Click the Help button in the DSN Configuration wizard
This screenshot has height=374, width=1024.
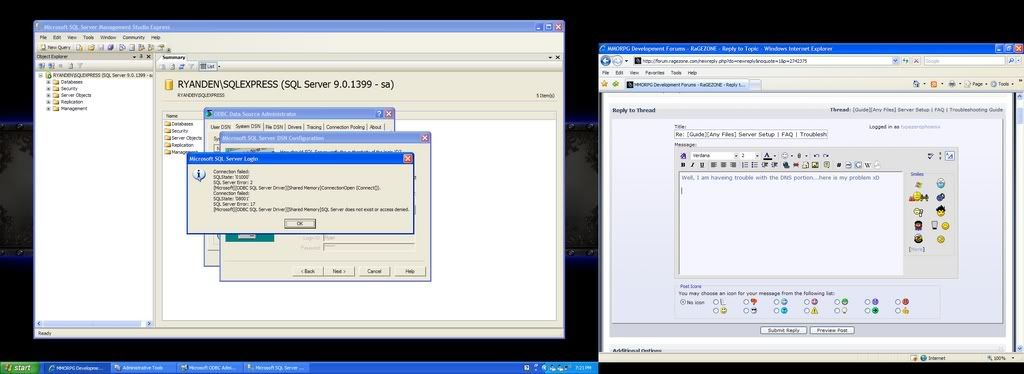pos(409,271)
